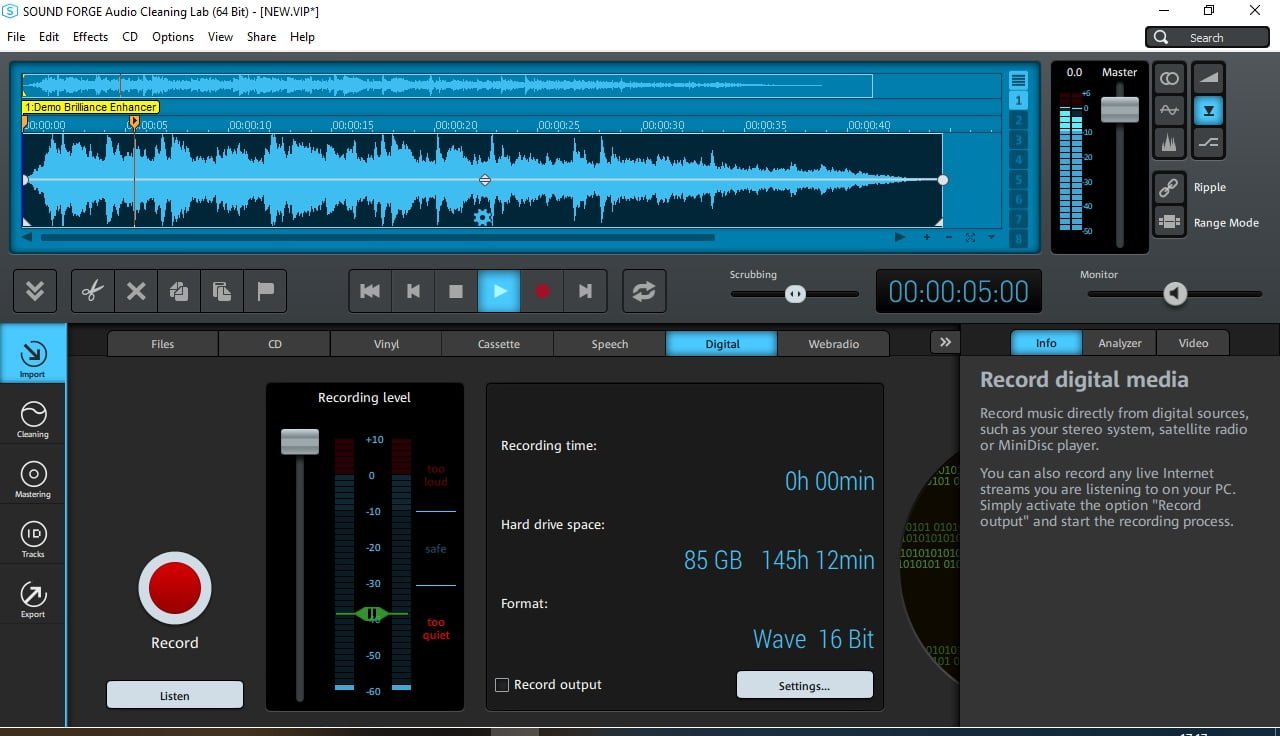The height and width of the screenshot is (736, 1280).
Task: Open the Options menu
Action: (x=173, y=37)
